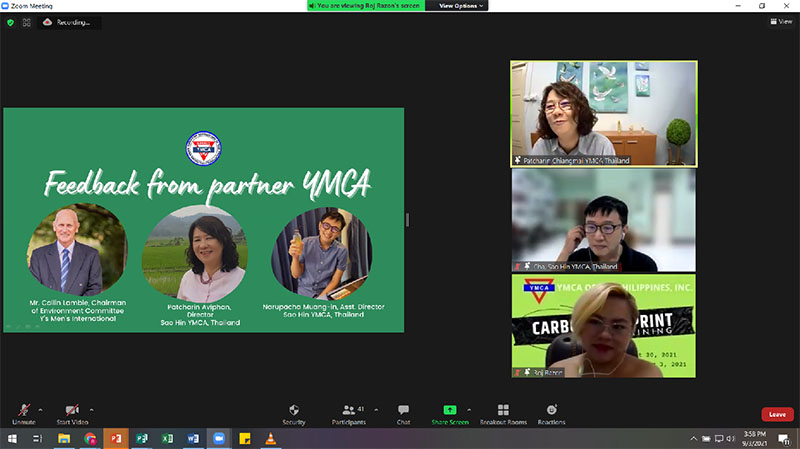The width and height of the screenshot is (800, 449).
Task: Open Excel from the taskbar
Action: pyautogui.click(x=167, y=438)
